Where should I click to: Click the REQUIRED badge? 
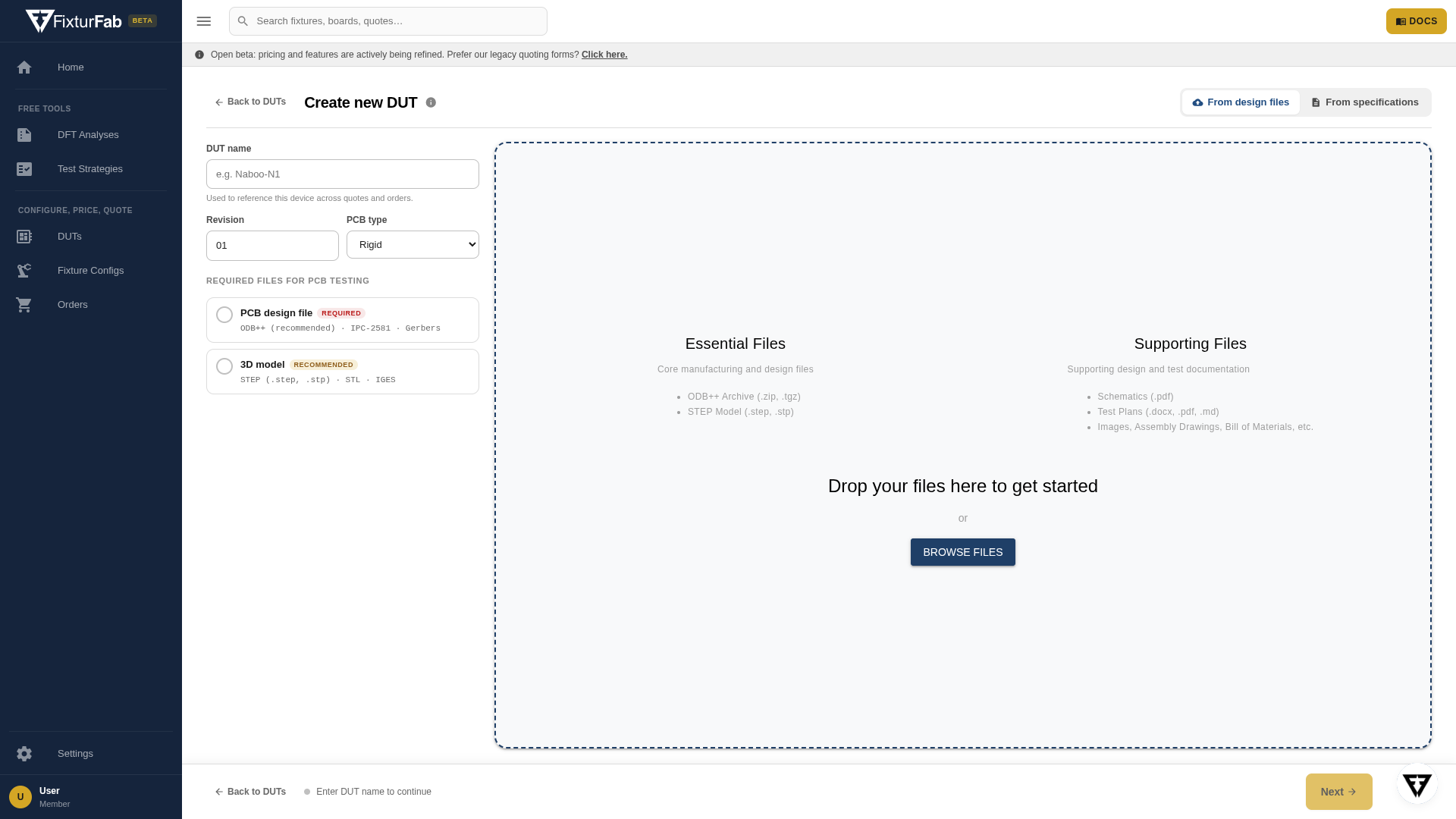click(341, 313)
